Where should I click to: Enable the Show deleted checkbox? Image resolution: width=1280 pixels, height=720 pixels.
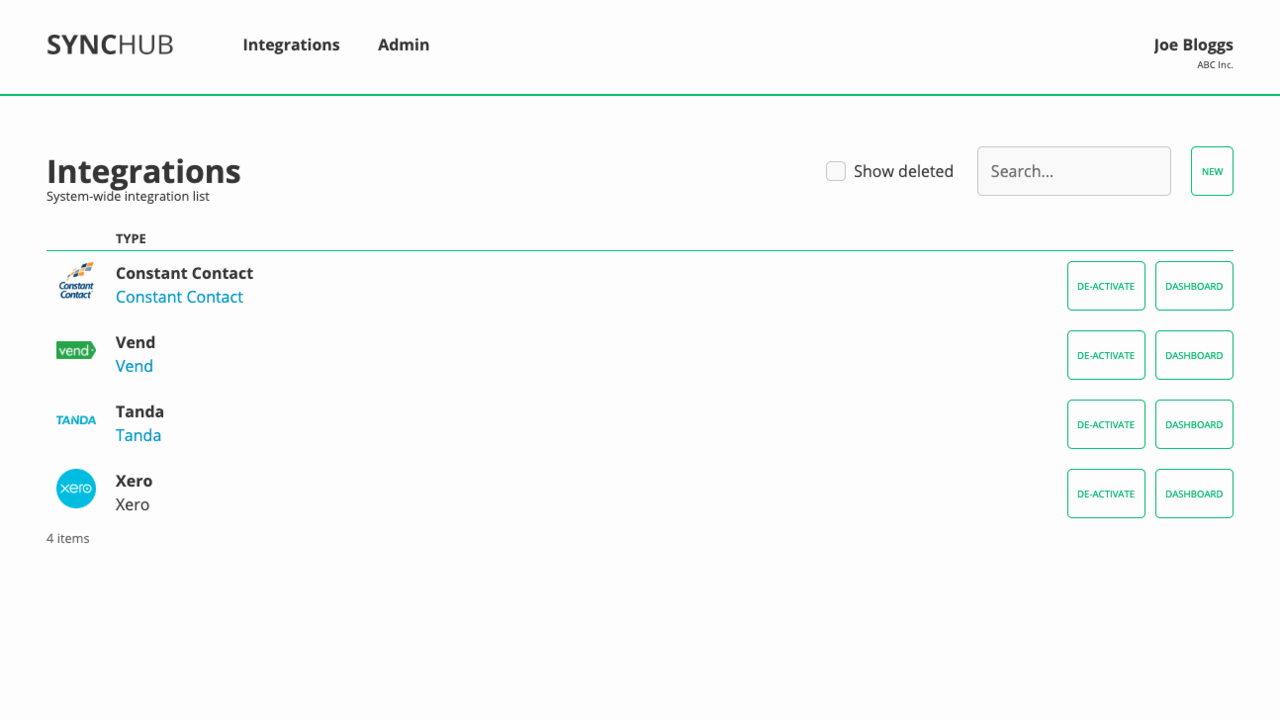[836, 171]
